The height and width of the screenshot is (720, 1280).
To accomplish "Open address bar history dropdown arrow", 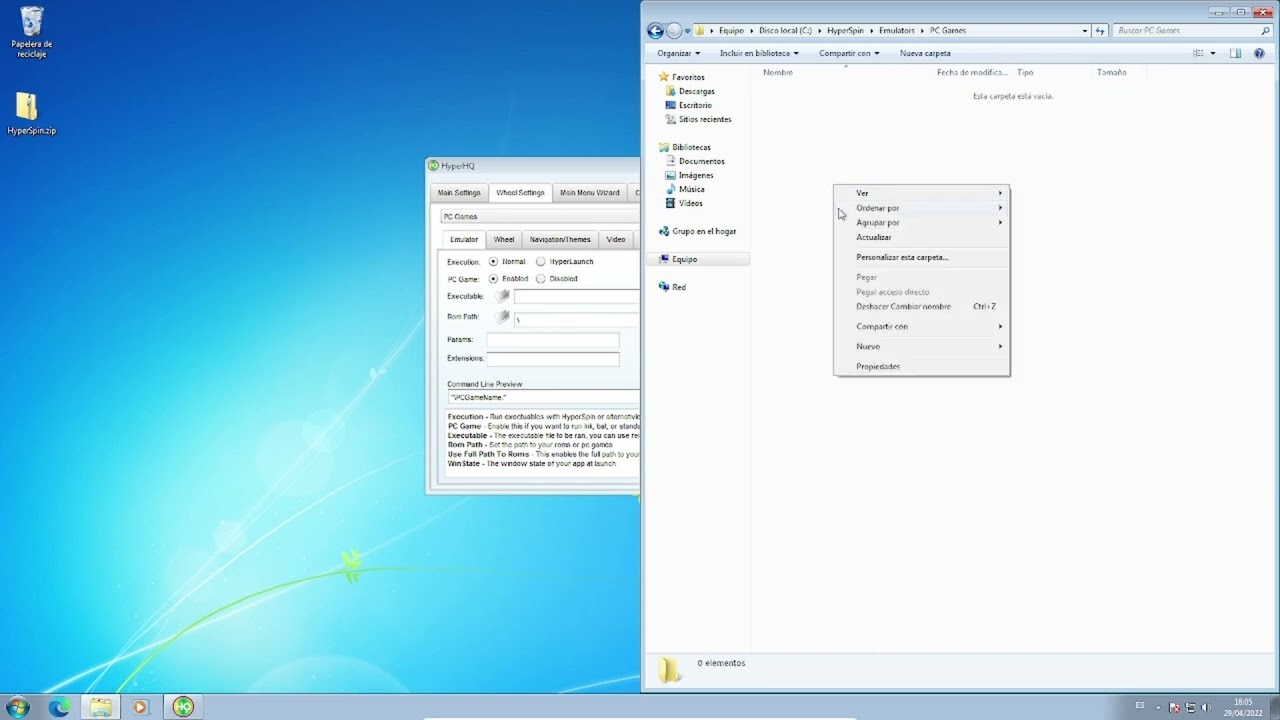I will pos(1085,31).
